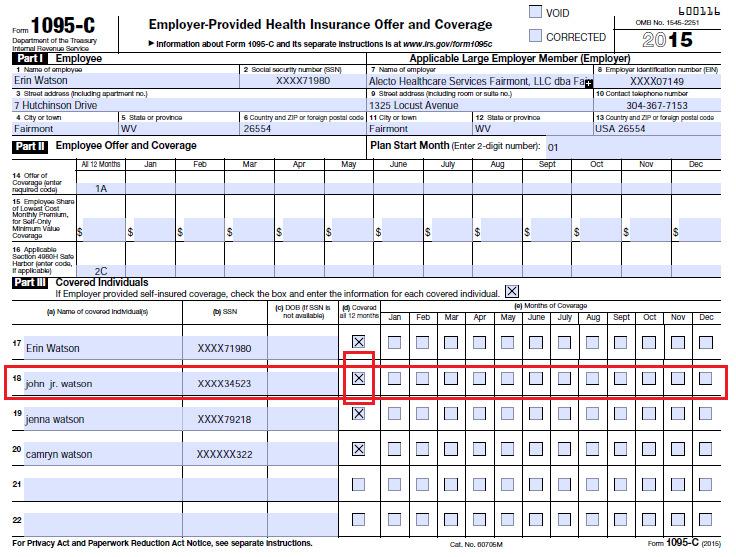Click covered individual name camryn watson
736x557 pixels.
coord(103,454)
